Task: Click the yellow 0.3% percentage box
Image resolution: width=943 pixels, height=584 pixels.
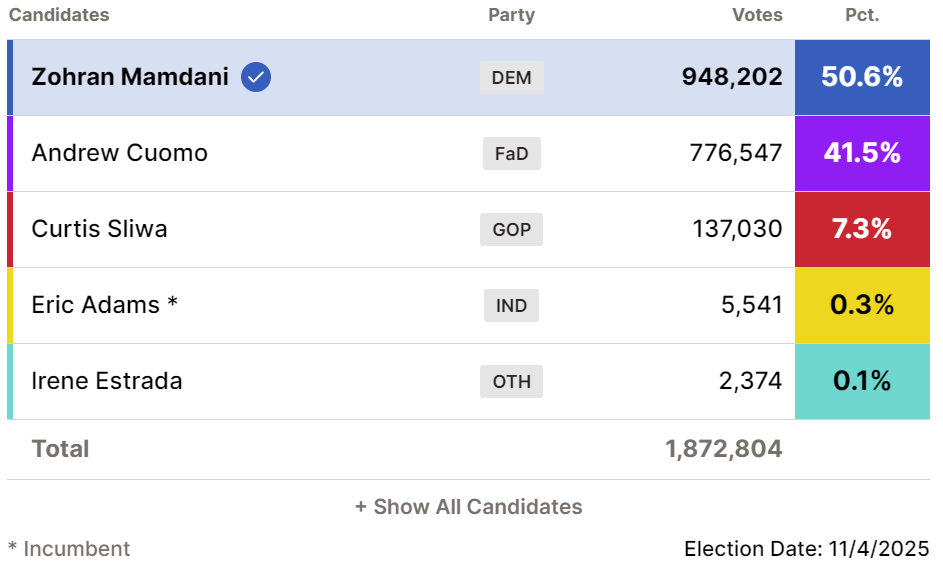Action: pyautogui.click(x=862, y=305)
